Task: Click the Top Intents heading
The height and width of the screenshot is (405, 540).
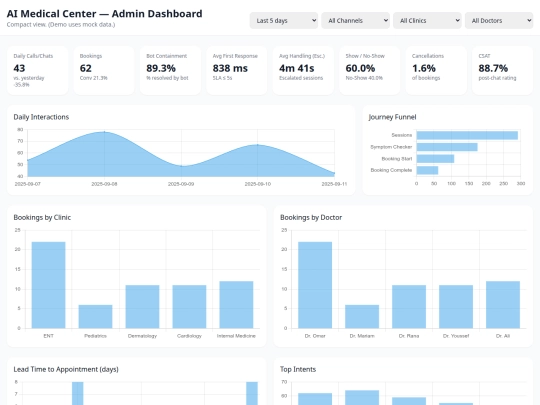Action: 298,370
